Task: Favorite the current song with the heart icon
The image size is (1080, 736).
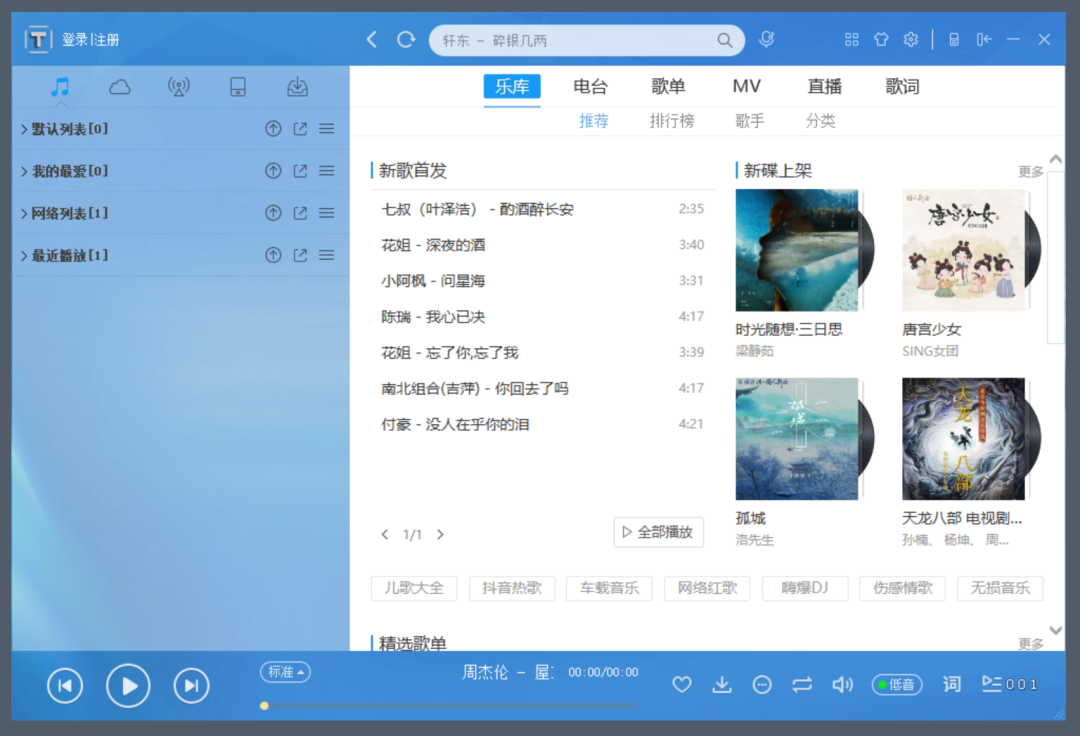Action: 682,684
